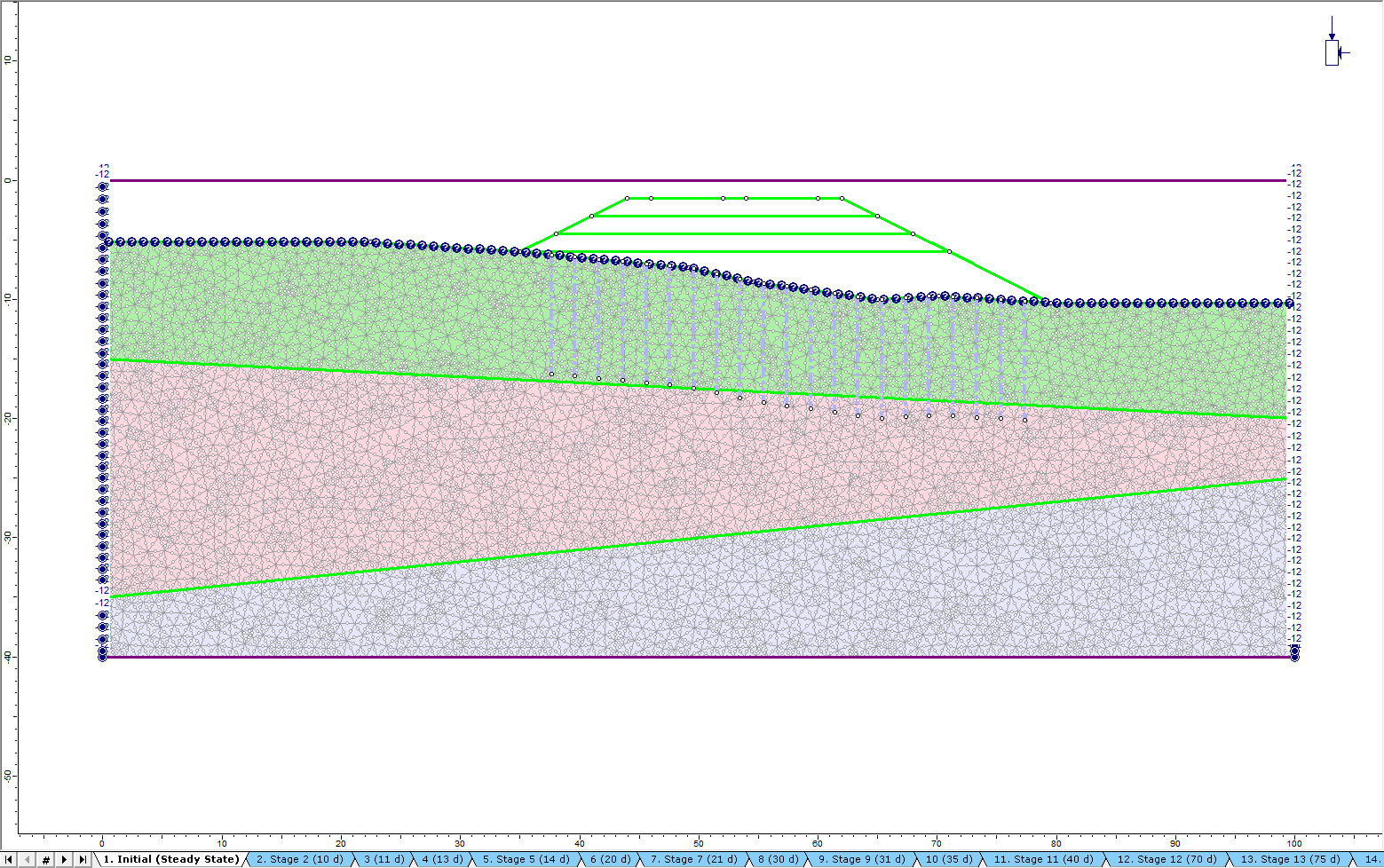
Task: Select the 1. Initial (Steady State) tab
Action: pos(170,859)
